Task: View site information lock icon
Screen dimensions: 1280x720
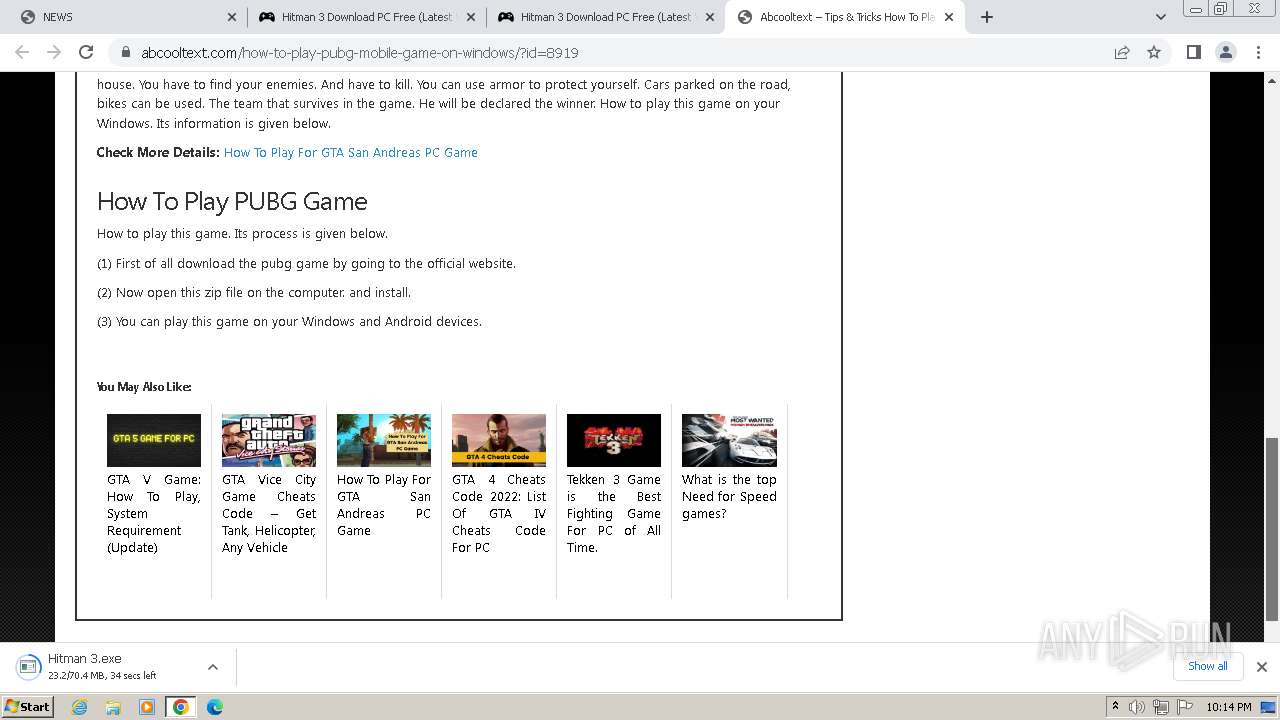Action: click(x=125, y=52)
